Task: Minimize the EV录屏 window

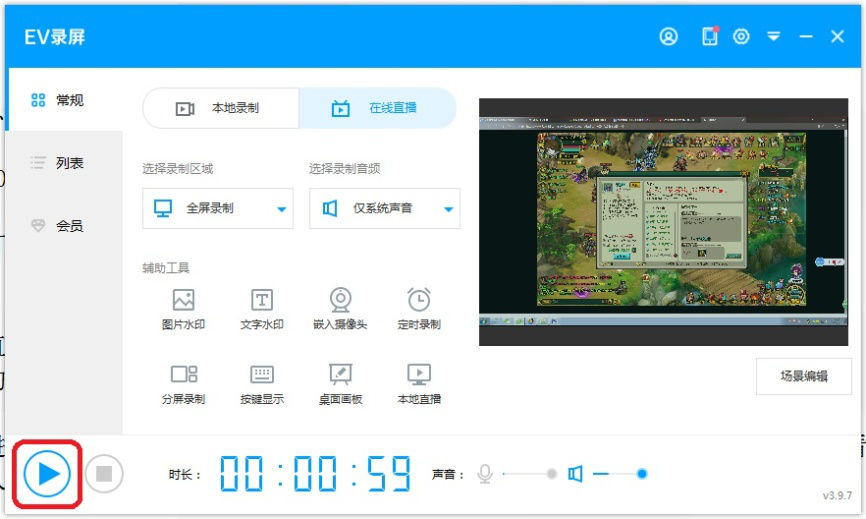Action: [x=806, y=36]
